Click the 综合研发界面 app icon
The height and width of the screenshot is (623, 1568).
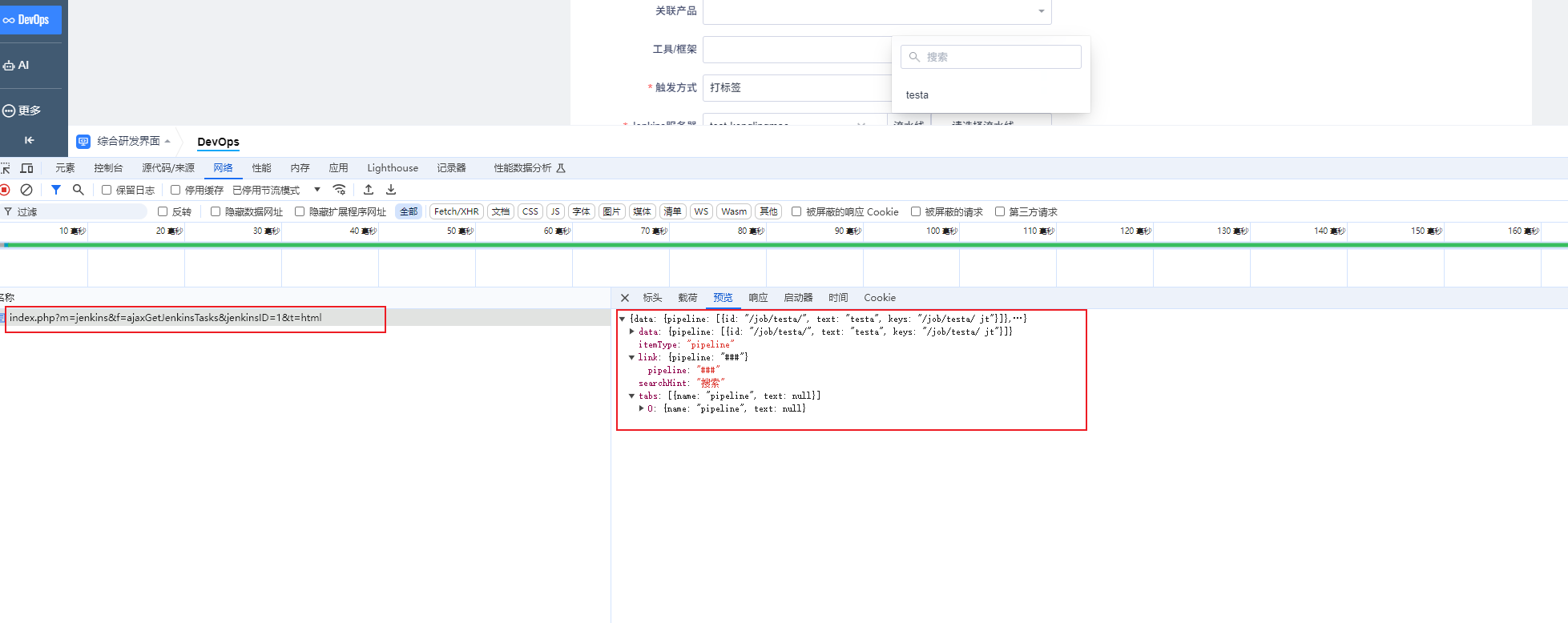83,142
